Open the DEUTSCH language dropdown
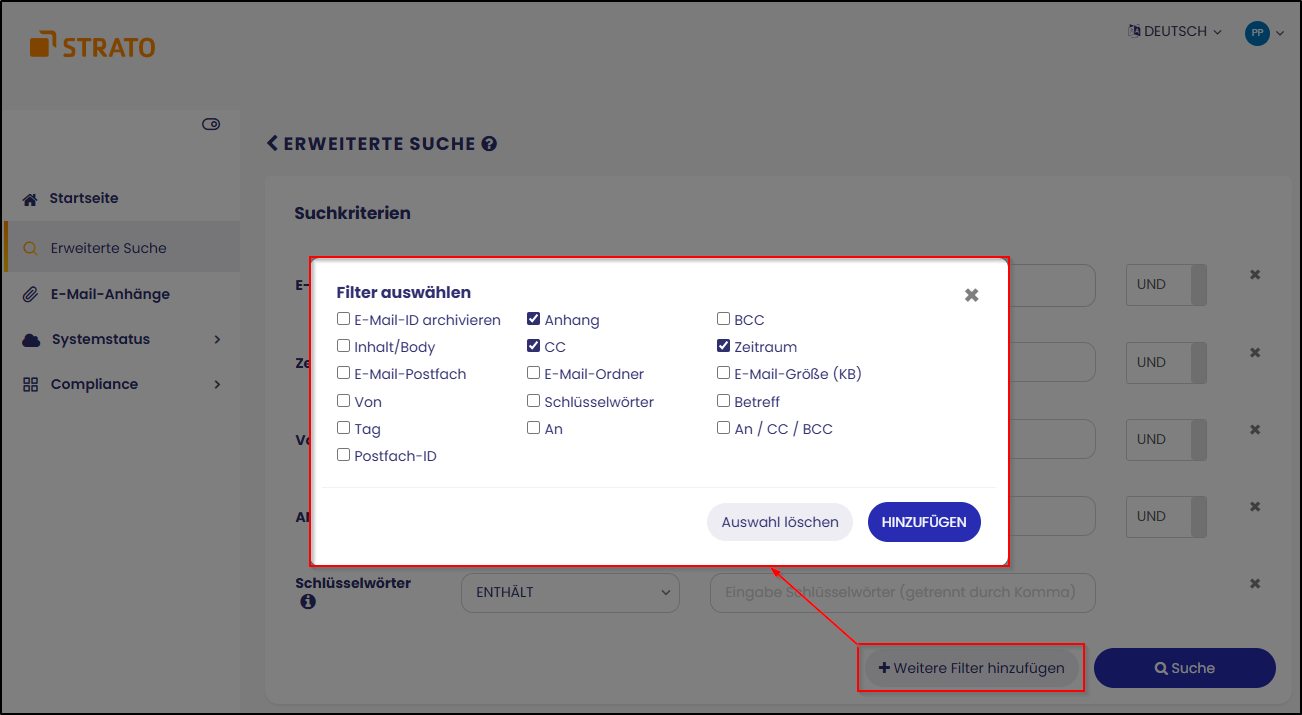The image size is (1302, 715). tap(1175, 31)
